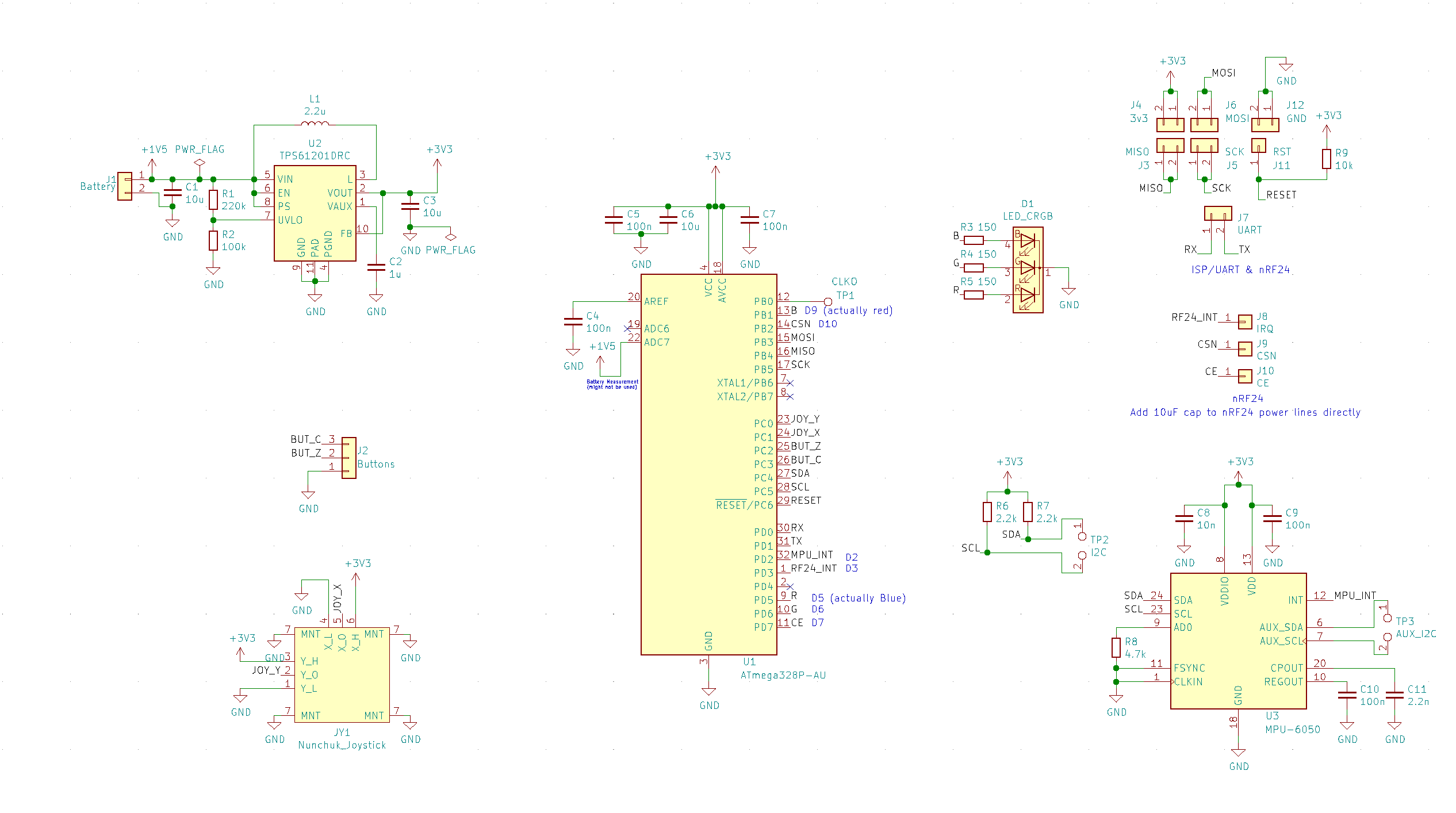Screen dimensions: 1456x813
Task: Select the L1 2.2u inductor symbol
Action: (315, 124)
